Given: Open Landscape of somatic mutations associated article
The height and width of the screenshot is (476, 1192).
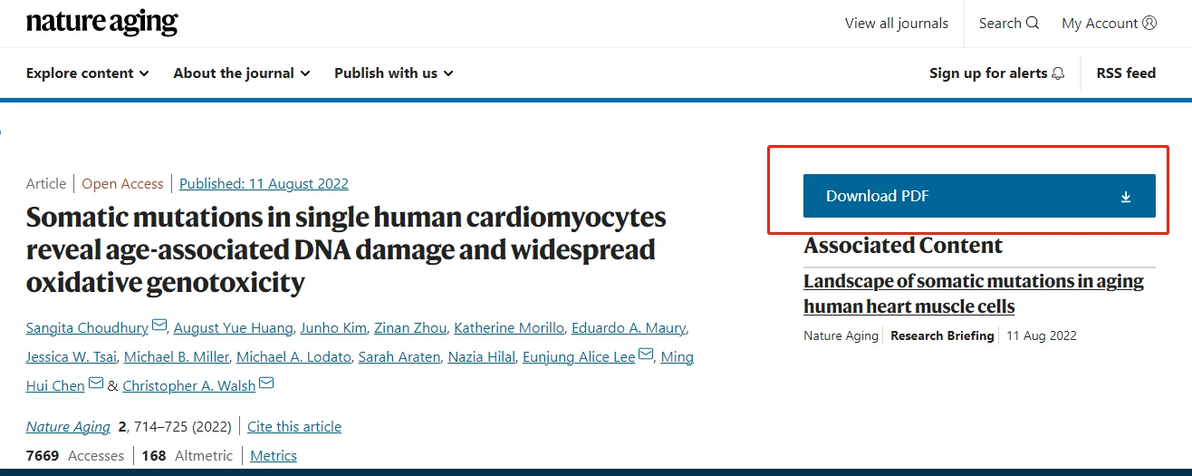Looking at the screenshot, I should click(974, 294).
